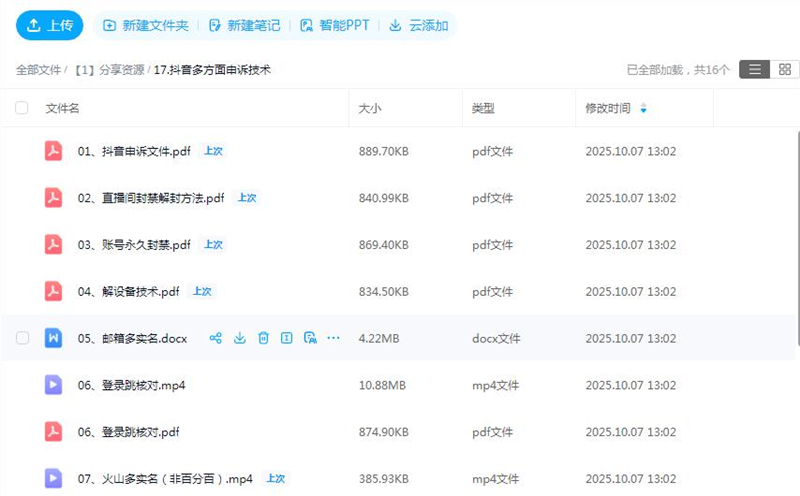Navigate to 【1】分享资源 breadcrumb folder
Image resolution: width=800 pixels, height=496 pixels.
coord(109,70)
